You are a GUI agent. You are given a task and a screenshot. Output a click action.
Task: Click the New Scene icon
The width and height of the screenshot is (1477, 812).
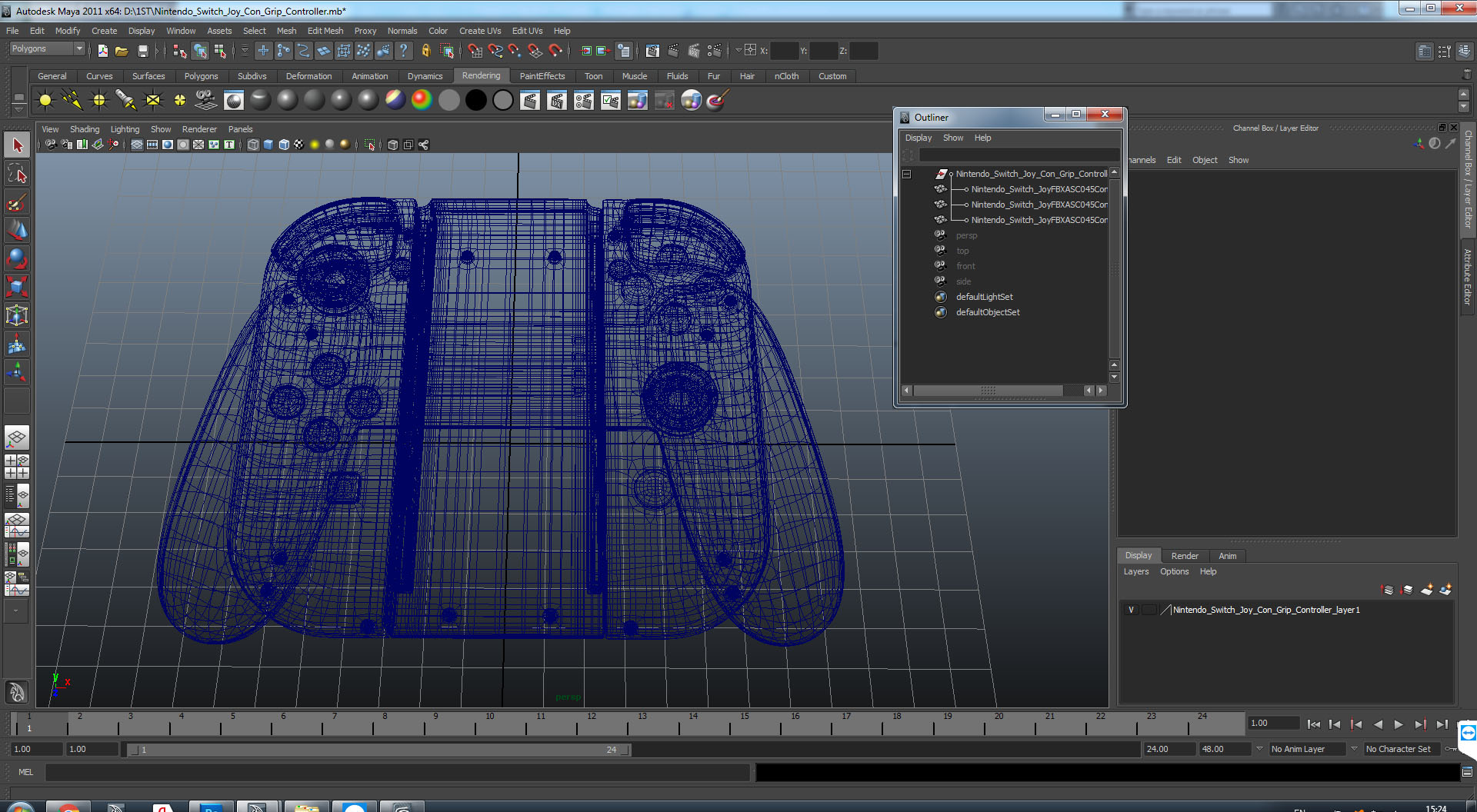point(102,51)
